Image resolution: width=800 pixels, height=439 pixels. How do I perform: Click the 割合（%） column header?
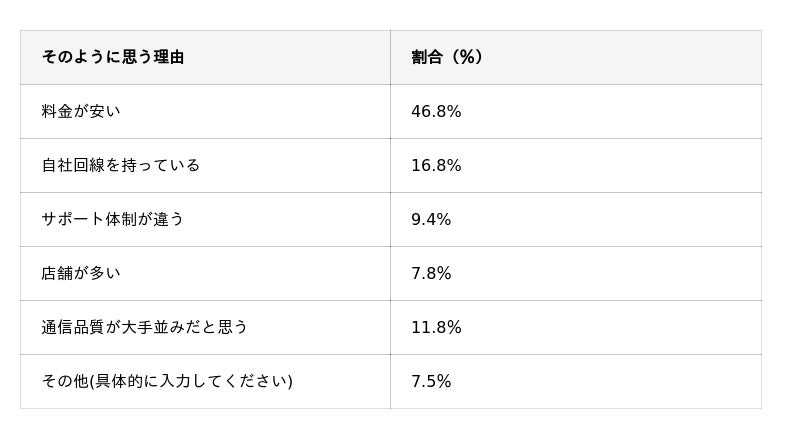(x=448, y=57)
